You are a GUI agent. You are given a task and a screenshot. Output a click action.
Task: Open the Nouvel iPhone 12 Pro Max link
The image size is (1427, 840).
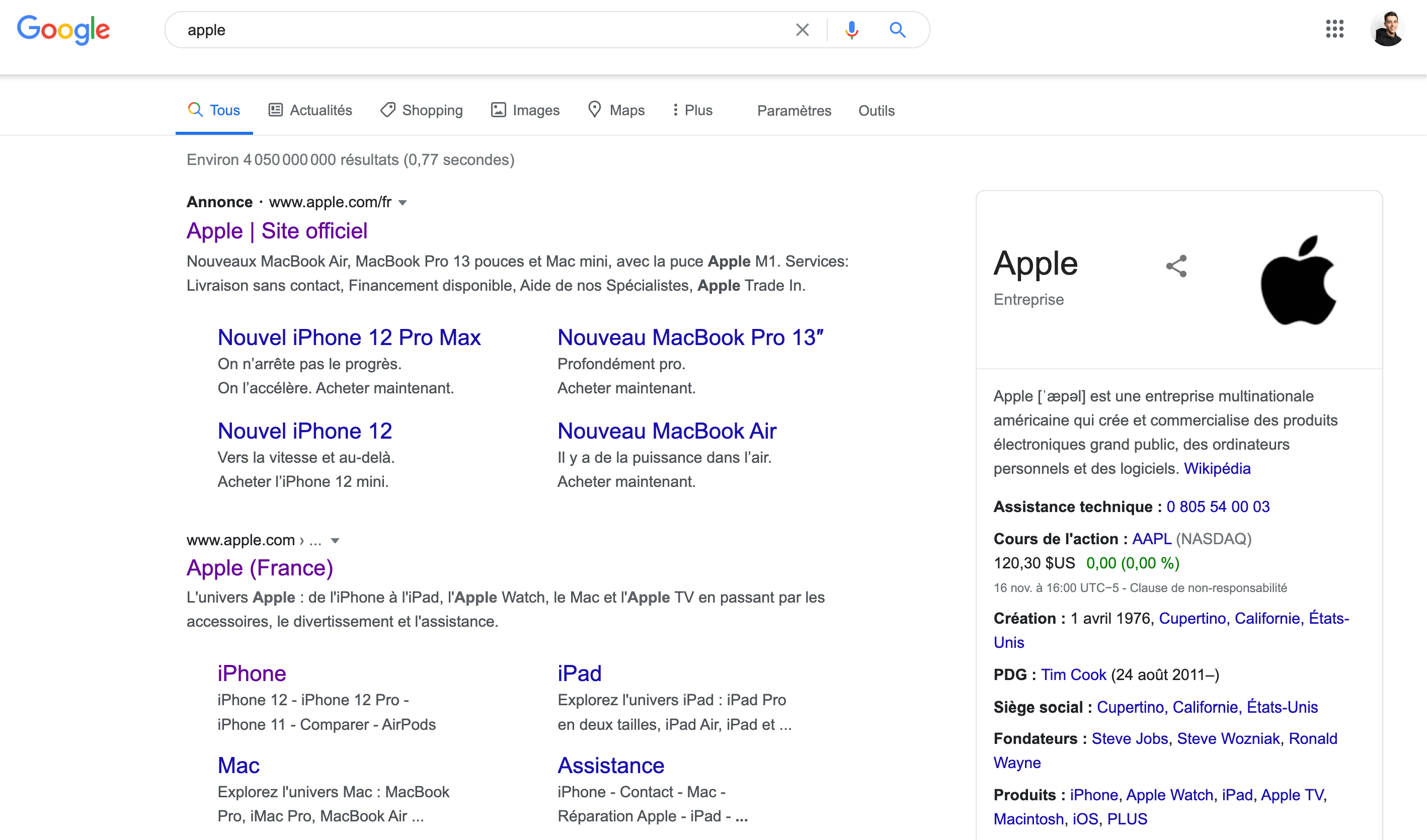[x=349, y=338]
